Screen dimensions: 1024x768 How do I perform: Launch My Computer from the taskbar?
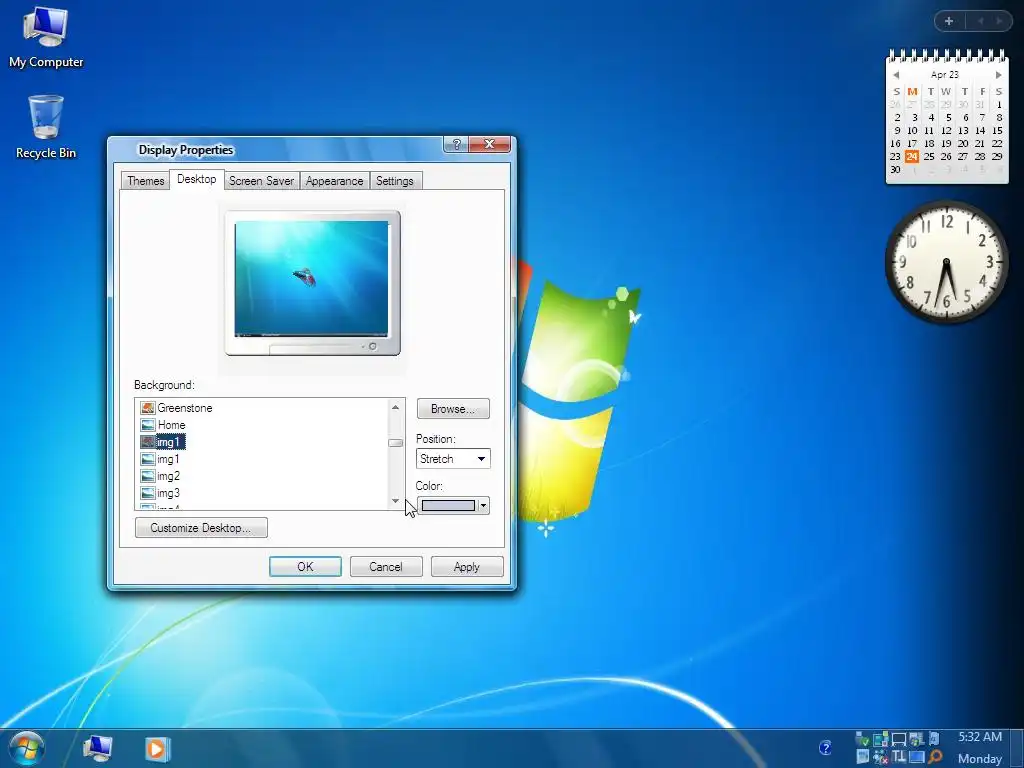pyautogui.click(x=98, y=748)
